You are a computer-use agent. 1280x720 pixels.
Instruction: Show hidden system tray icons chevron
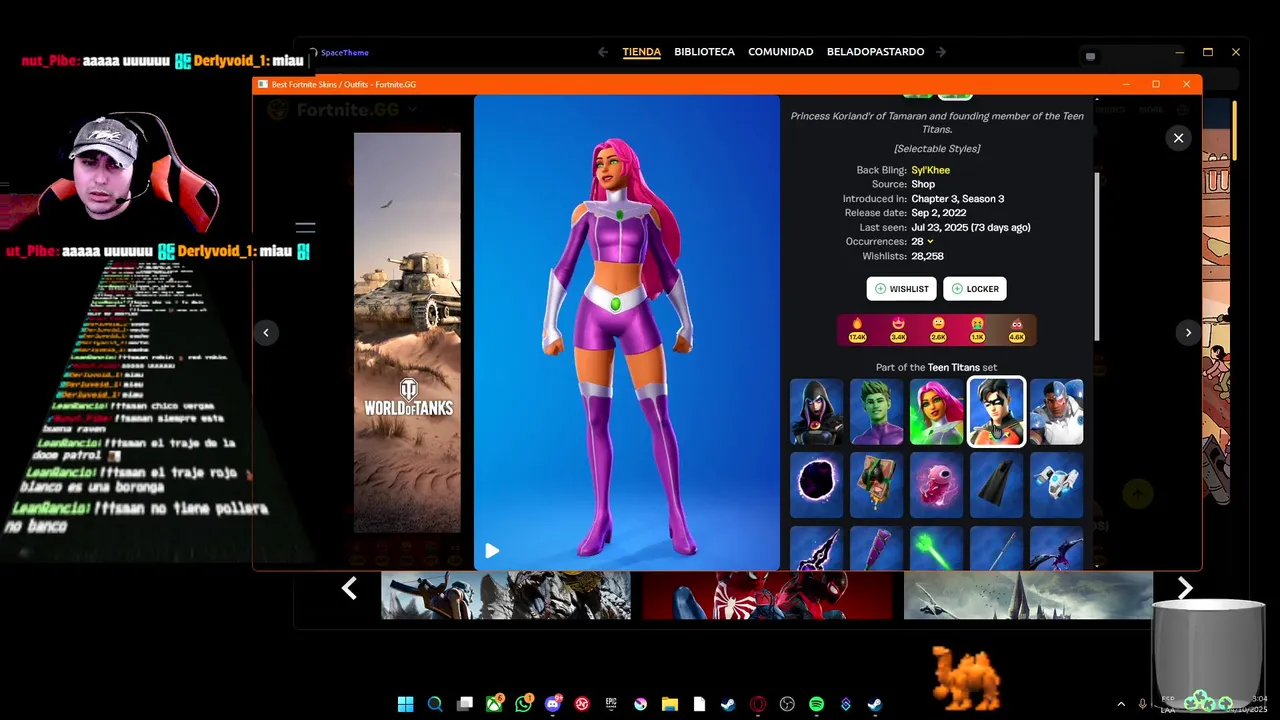click(1120, 704)
